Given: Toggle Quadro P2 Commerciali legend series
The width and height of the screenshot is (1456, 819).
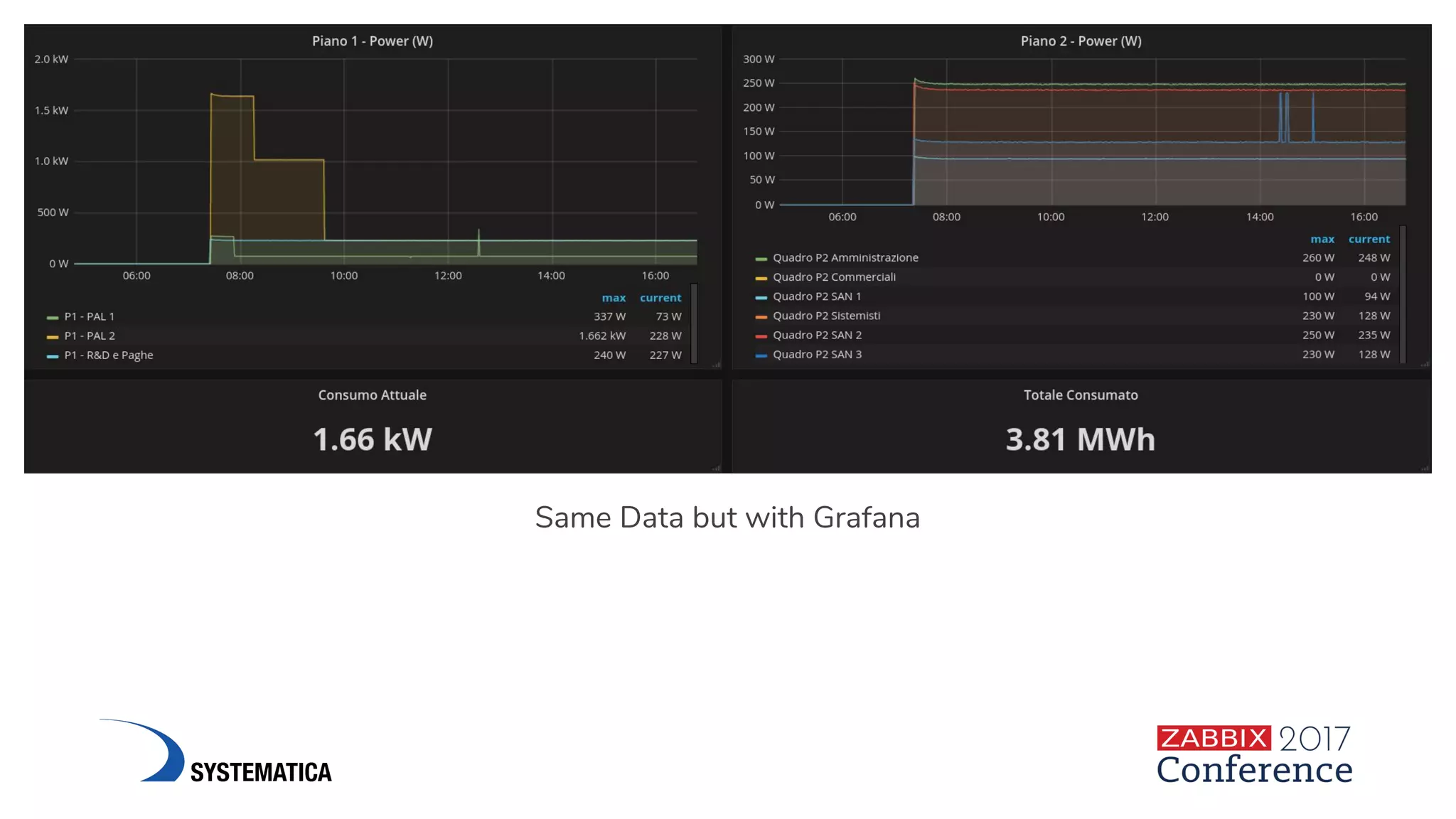Looking at the screenshot, I should [x=834, y=277].
